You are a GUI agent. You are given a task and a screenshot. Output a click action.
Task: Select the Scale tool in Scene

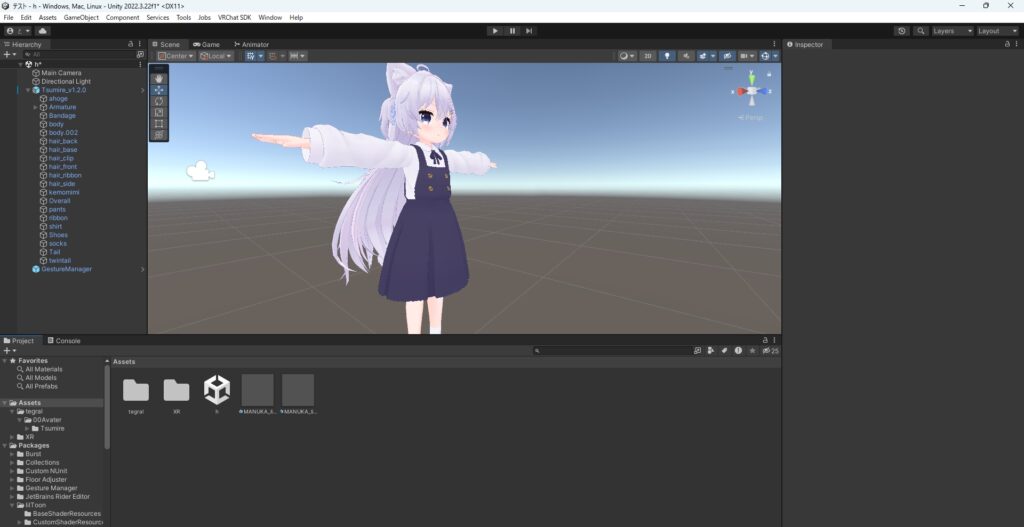tap(159, 112)
